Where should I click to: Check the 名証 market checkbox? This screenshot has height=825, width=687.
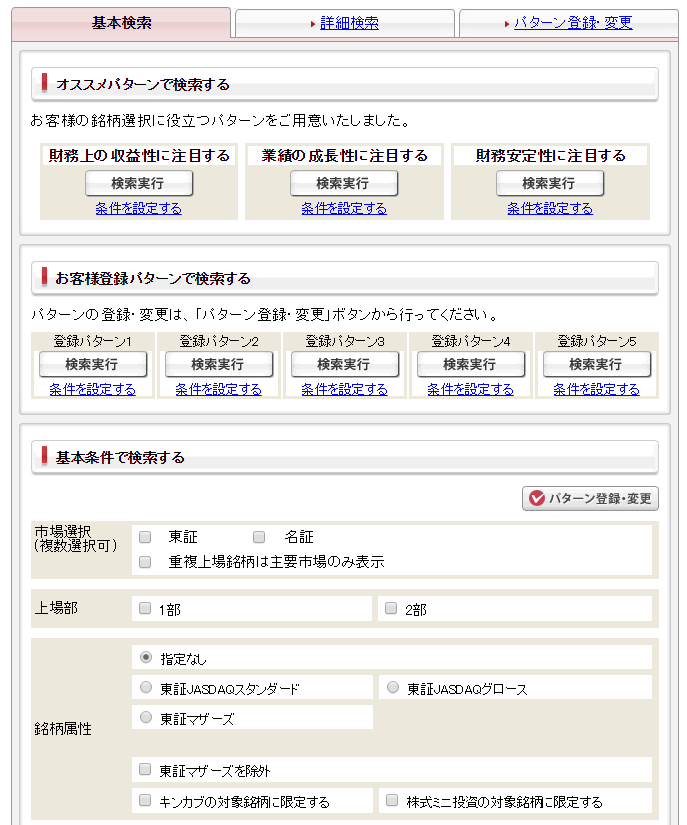click(x=259, y=537)
